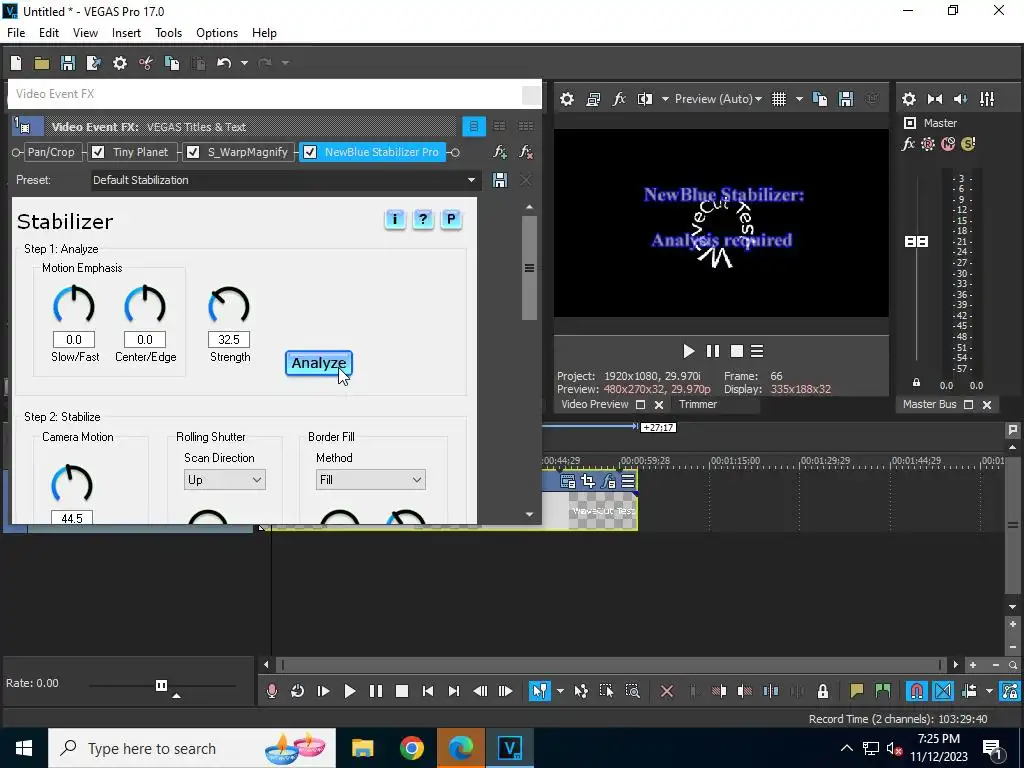Open Video Output FX in preview
This screenshot has height=768, width=1024.
pos(619,99)
